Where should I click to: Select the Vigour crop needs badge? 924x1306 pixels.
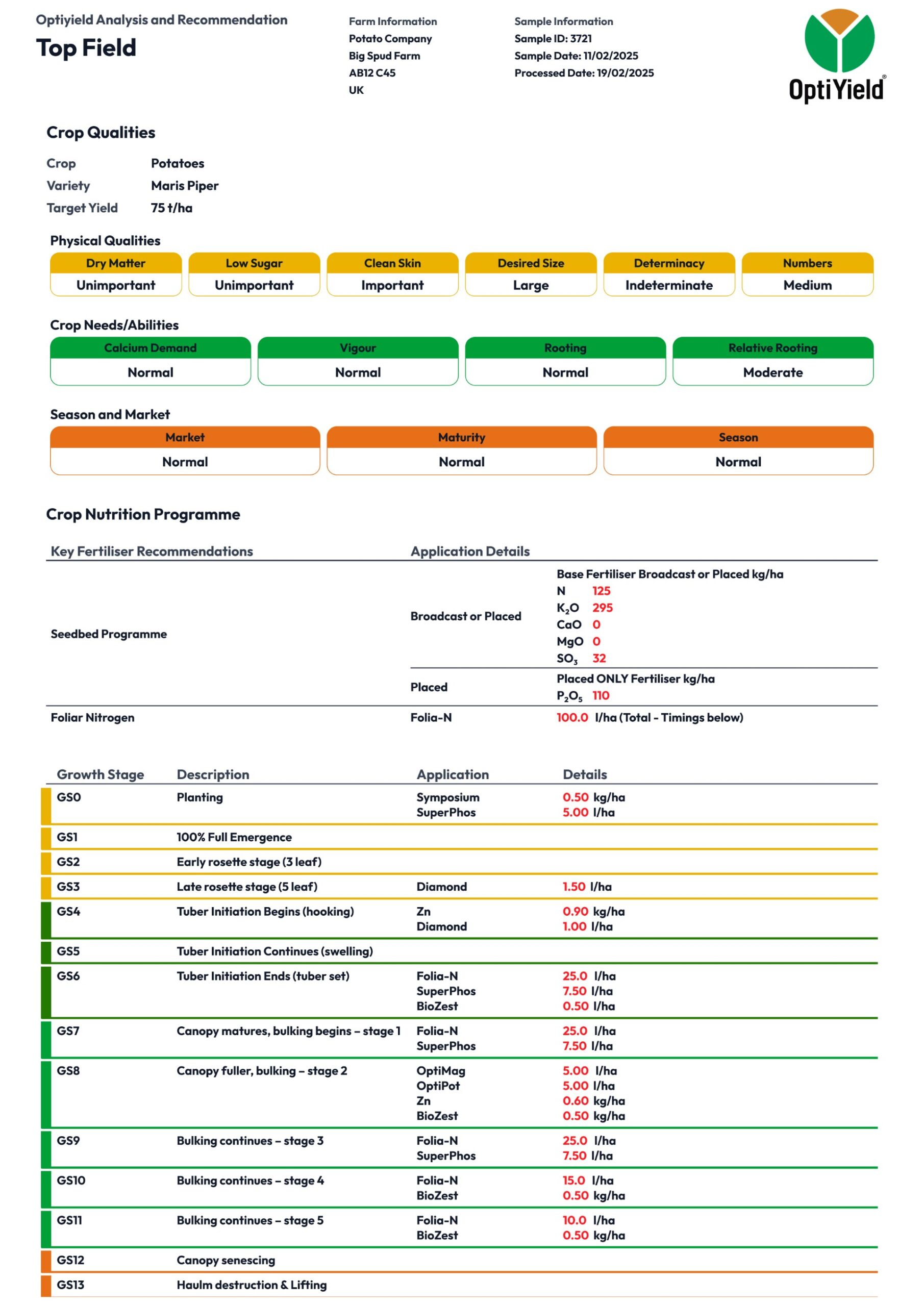click(359, 361)
